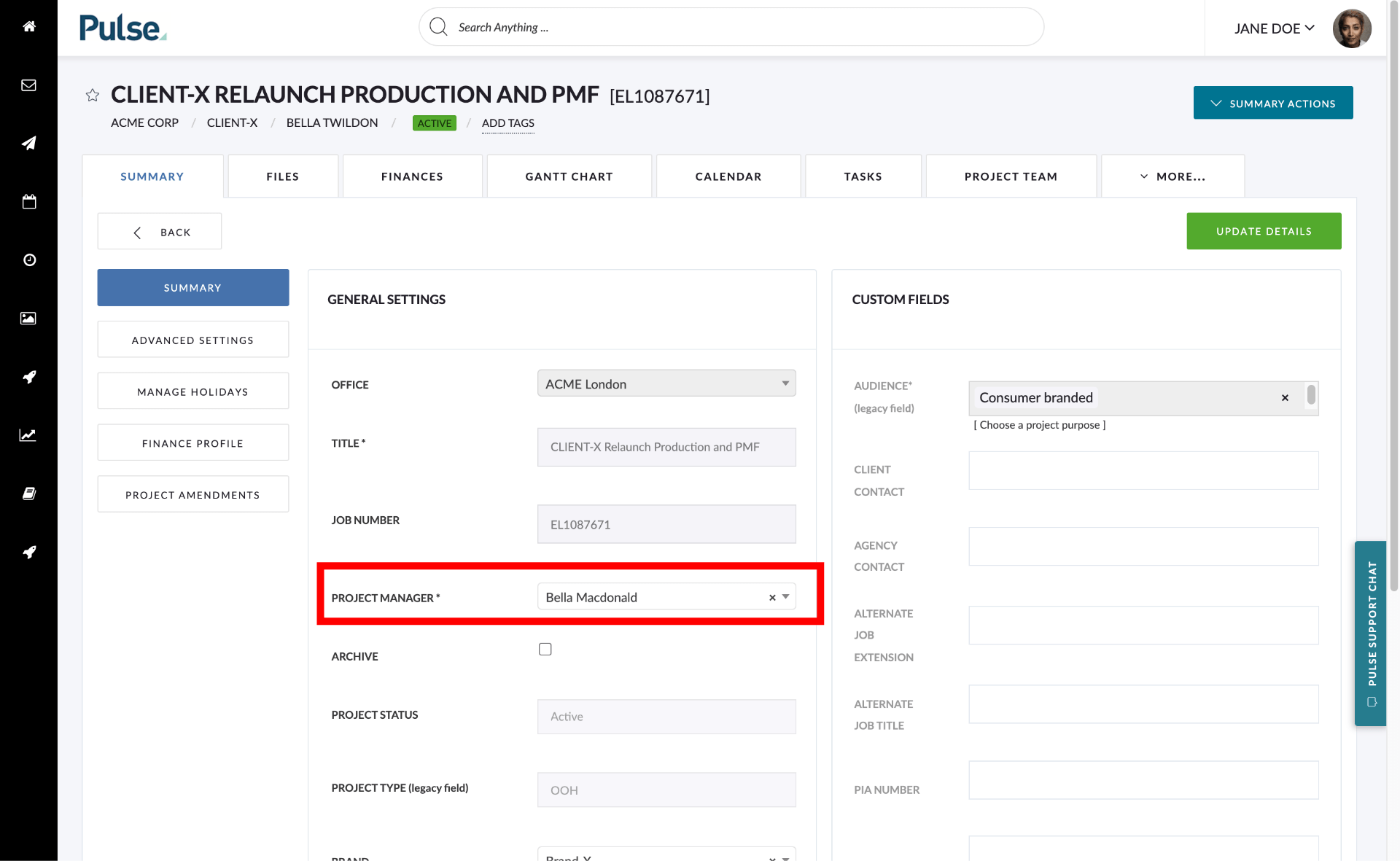Switch to the Summary tab
This screenshot has height=861, width=1400.
point(152,176)
